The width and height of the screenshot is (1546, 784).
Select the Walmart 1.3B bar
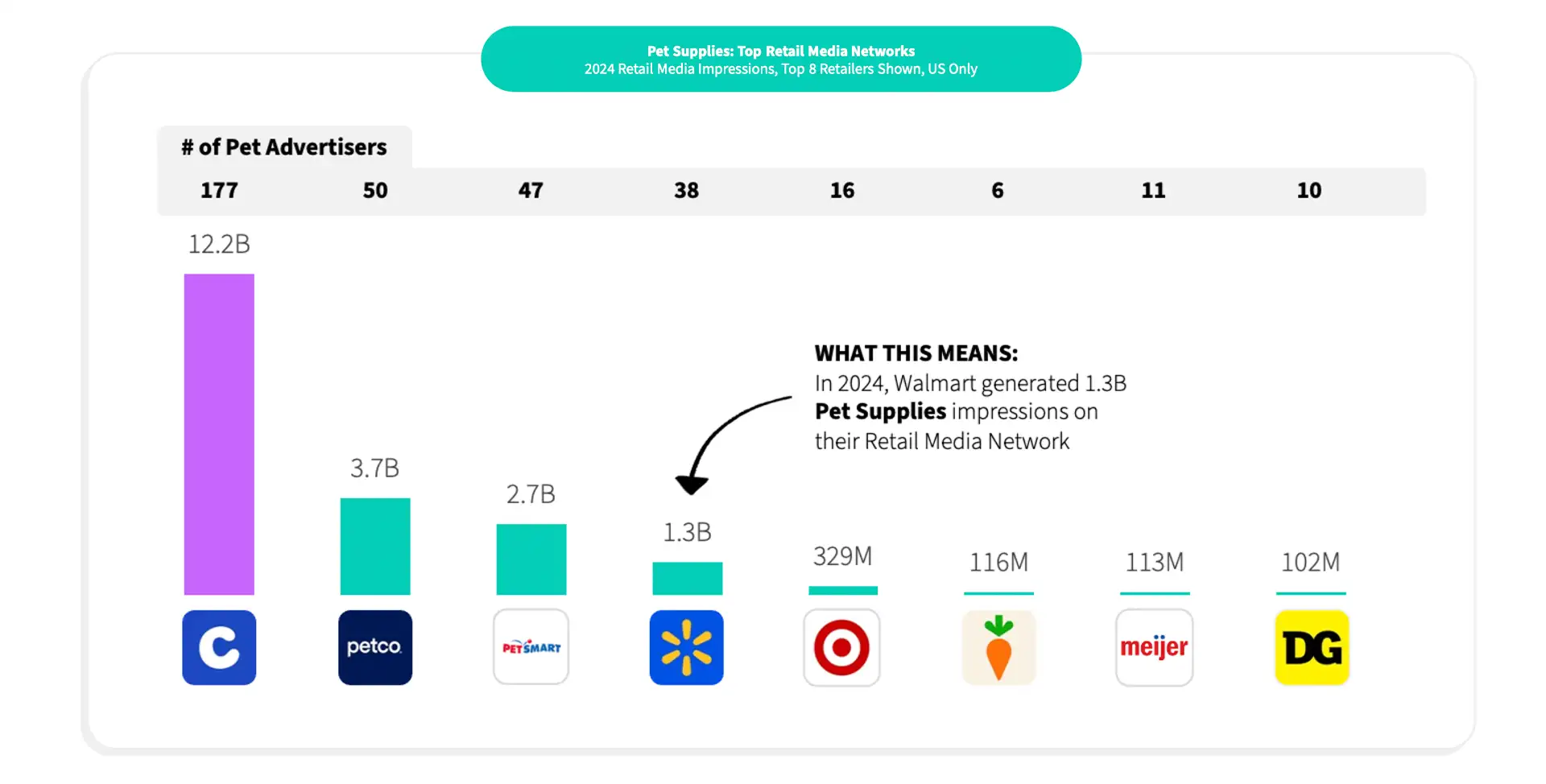688,579
